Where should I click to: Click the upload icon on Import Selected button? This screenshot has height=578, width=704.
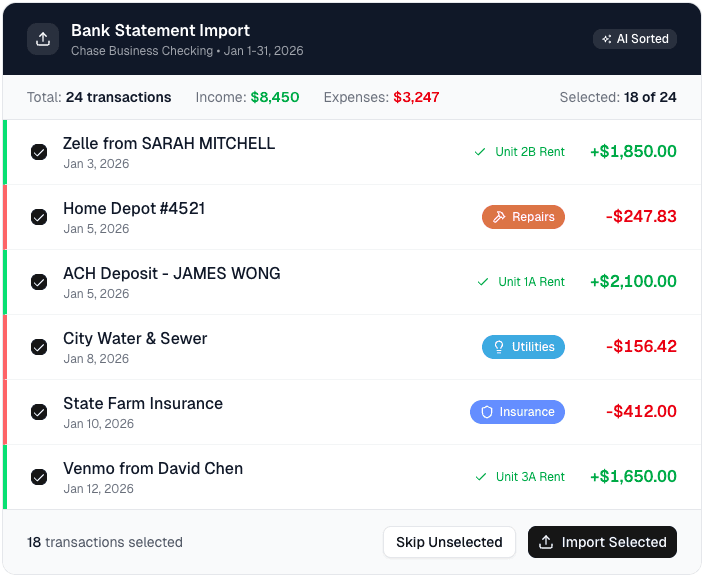[546, 542]
